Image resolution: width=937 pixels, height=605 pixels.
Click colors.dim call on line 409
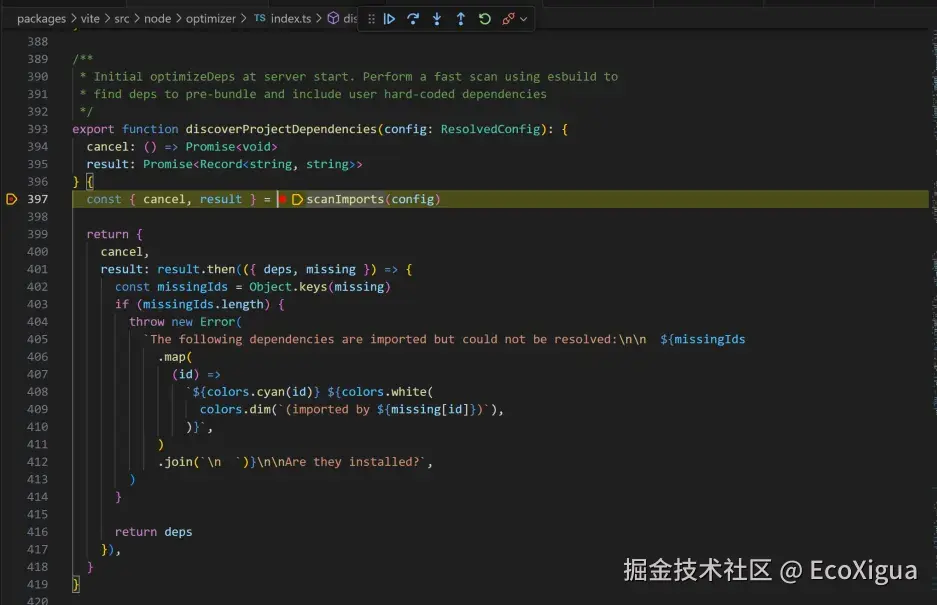(x=235, y=410)
